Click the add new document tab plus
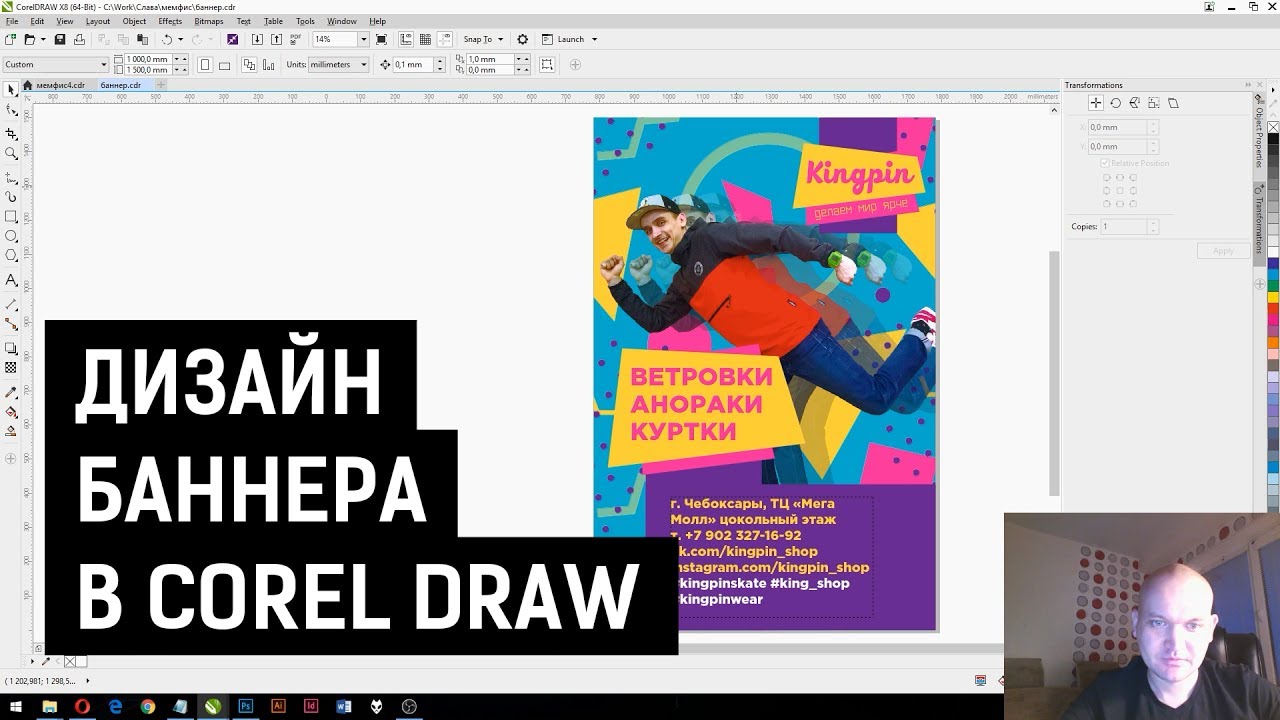 [160, 85]
